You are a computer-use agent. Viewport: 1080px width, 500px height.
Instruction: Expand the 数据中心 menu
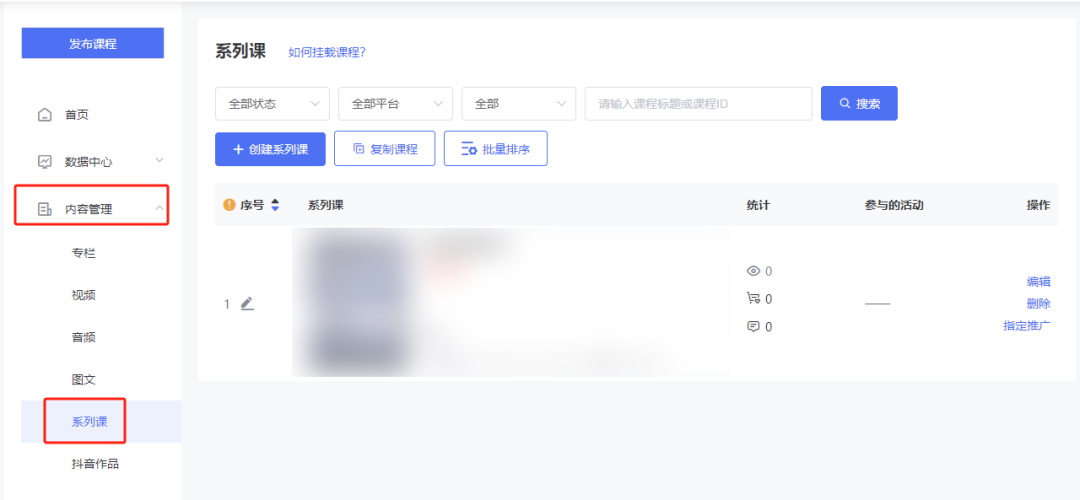click(x=88, y=162)
